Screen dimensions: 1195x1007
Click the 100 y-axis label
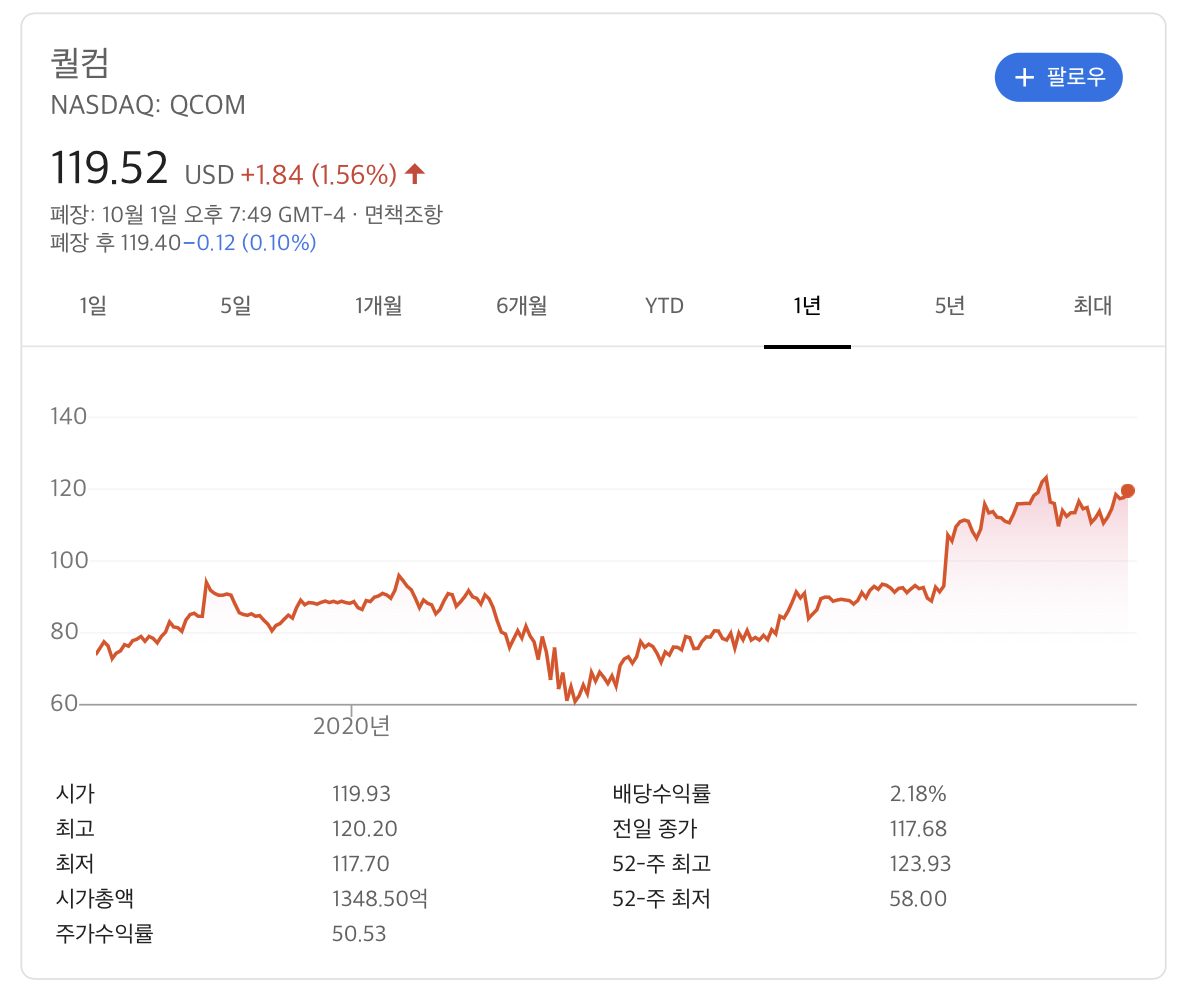pyautogui.click(x=69, y=560)
